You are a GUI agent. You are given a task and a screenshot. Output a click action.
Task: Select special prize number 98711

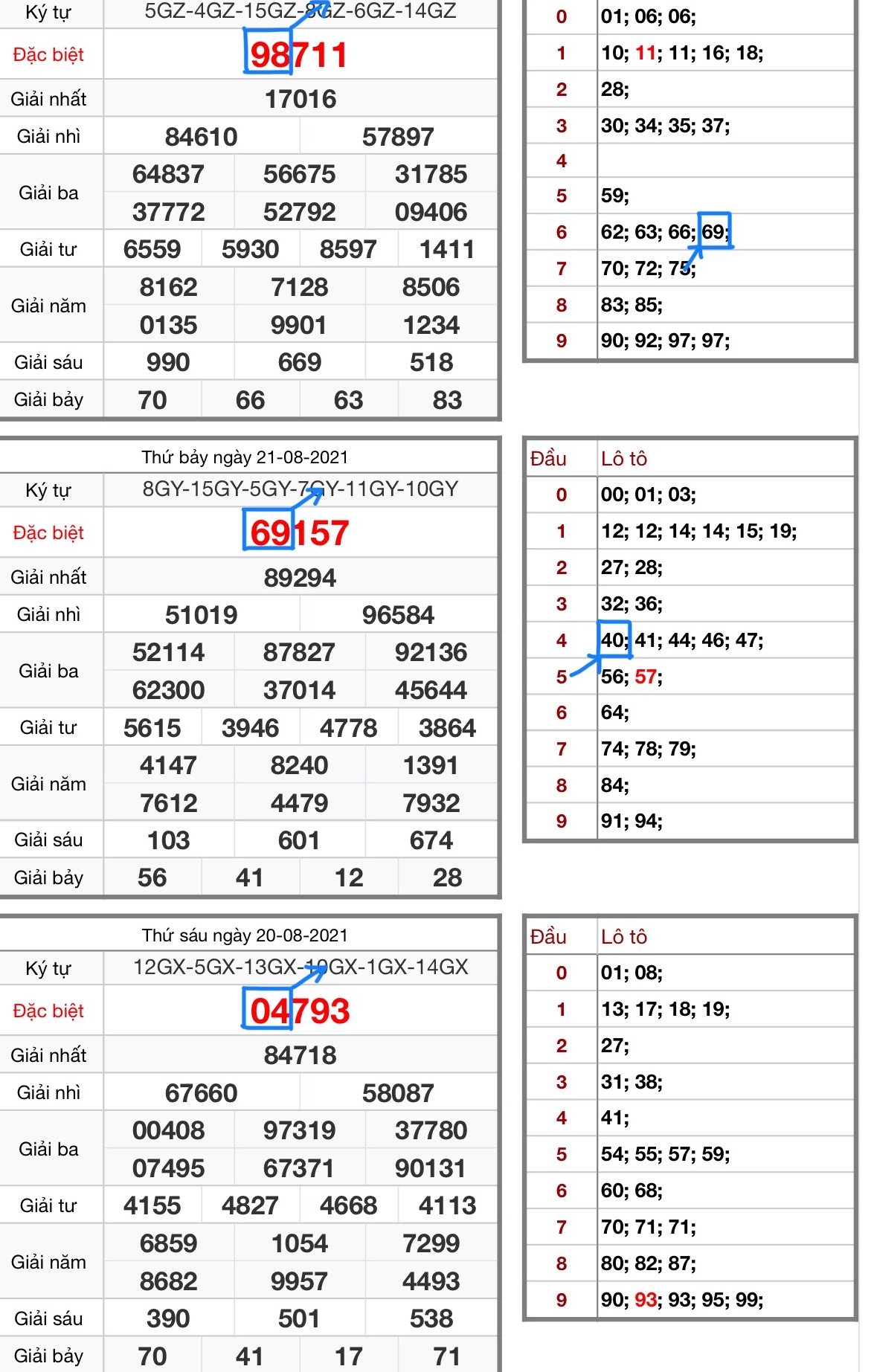[x=299, y=54]
